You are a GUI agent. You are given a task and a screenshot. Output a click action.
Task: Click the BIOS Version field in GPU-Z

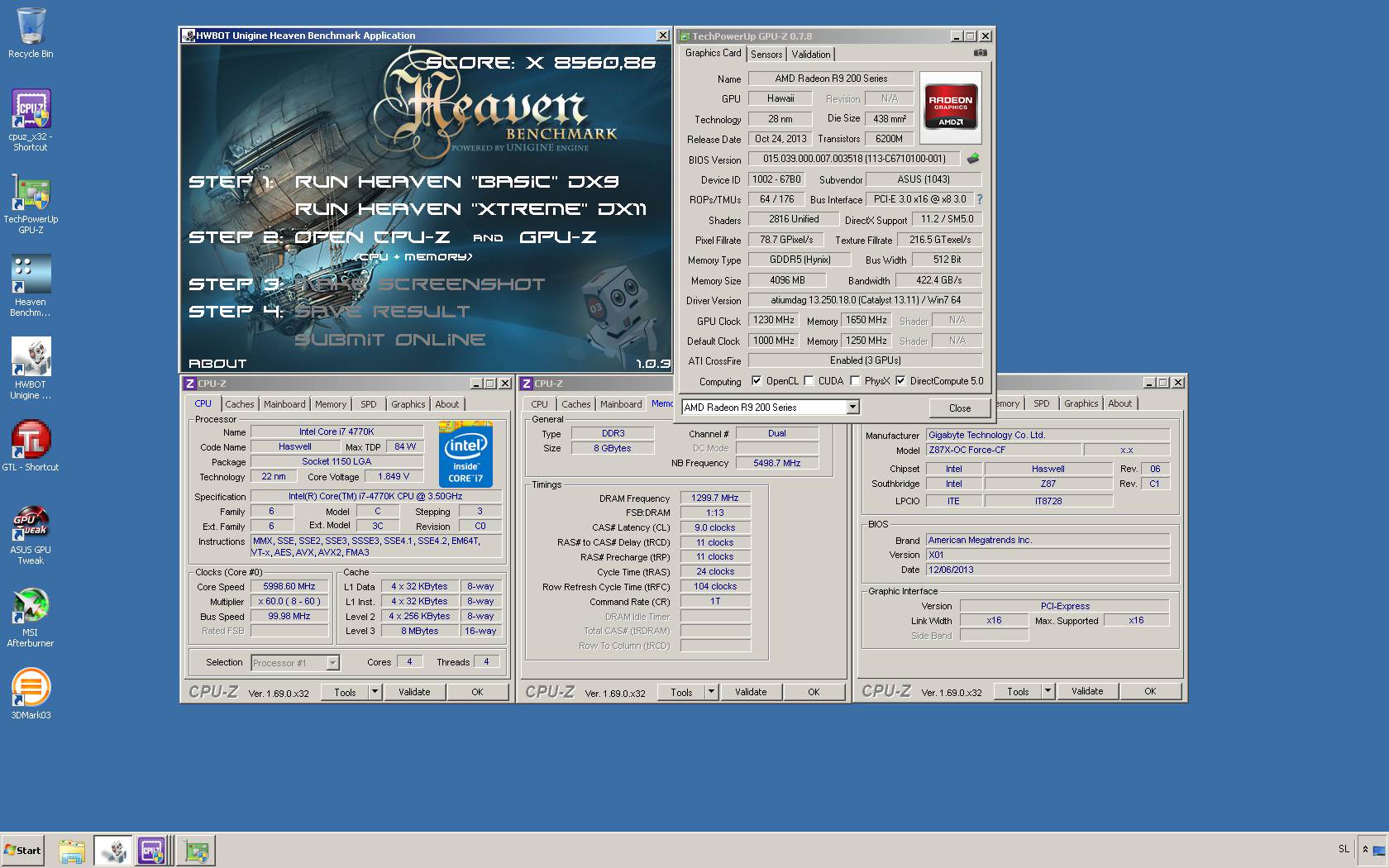click(x=854, y=158)
